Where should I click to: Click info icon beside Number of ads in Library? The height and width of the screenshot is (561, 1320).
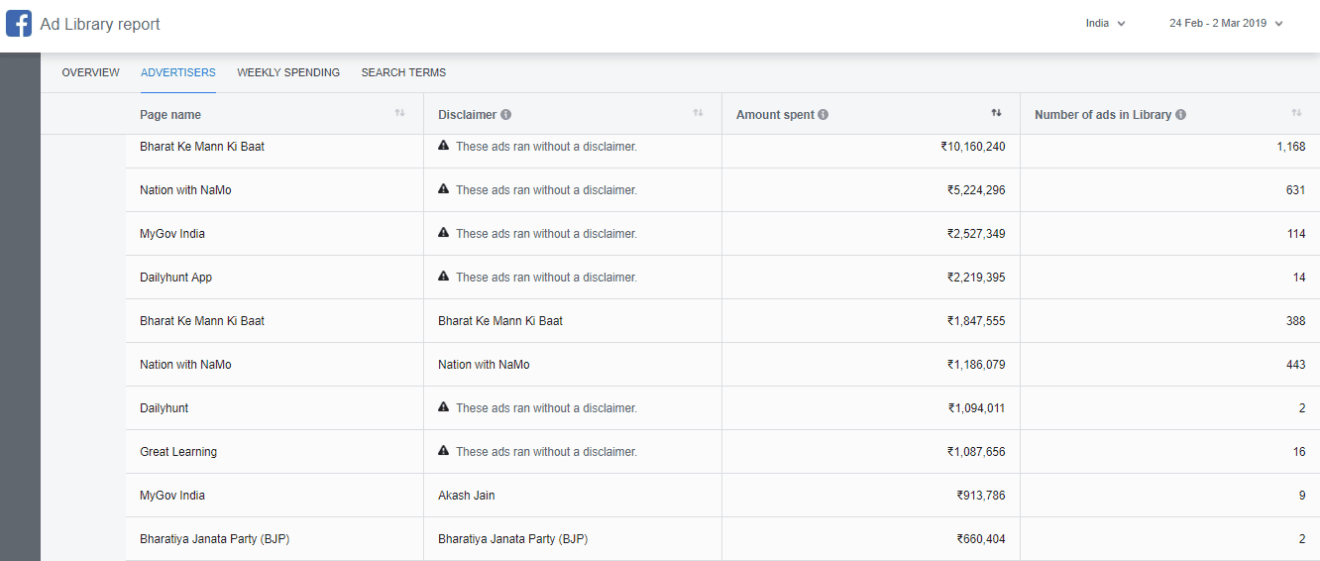(1181, 115)
